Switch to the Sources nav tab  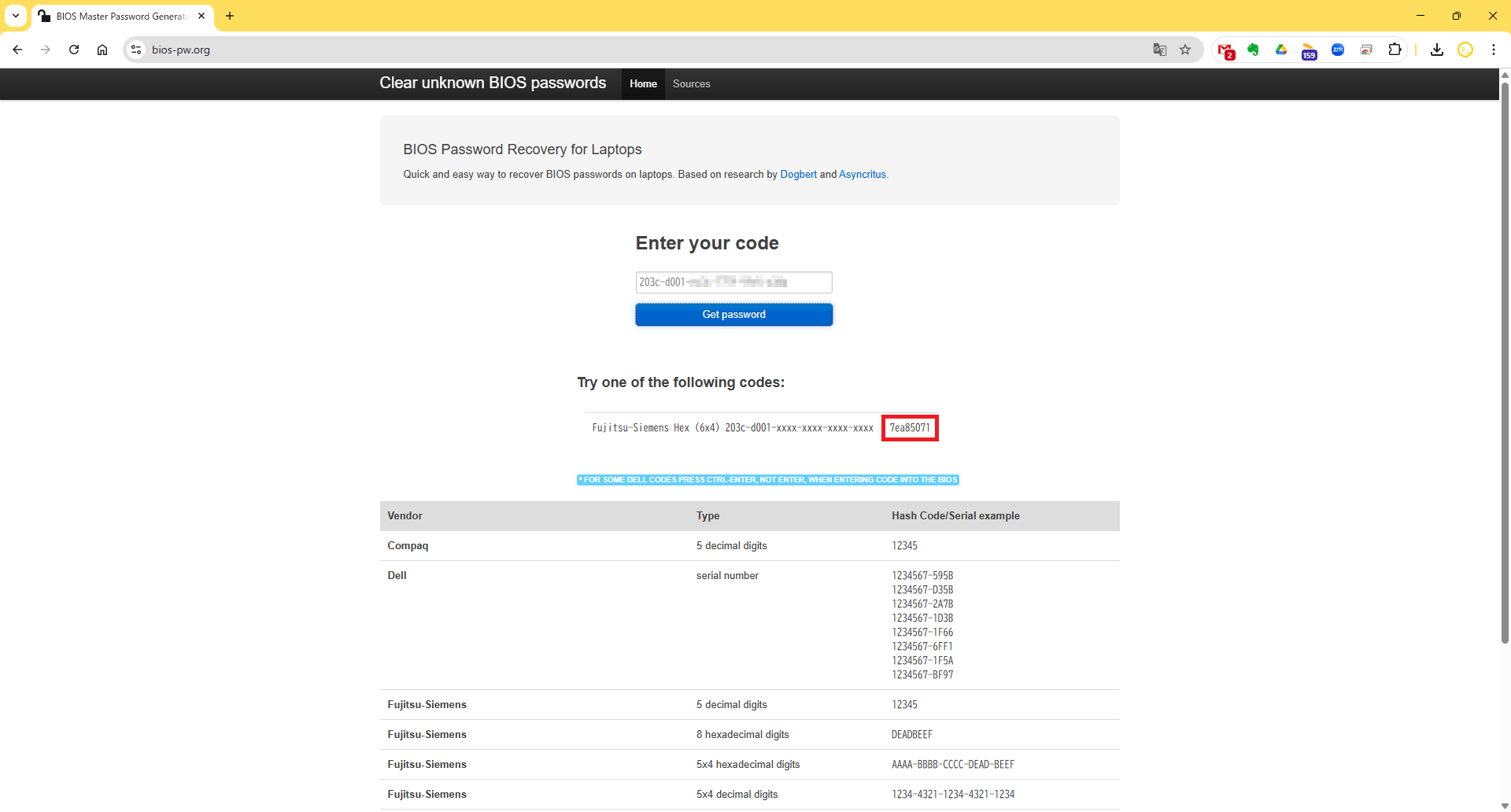(x=691, y=84)
